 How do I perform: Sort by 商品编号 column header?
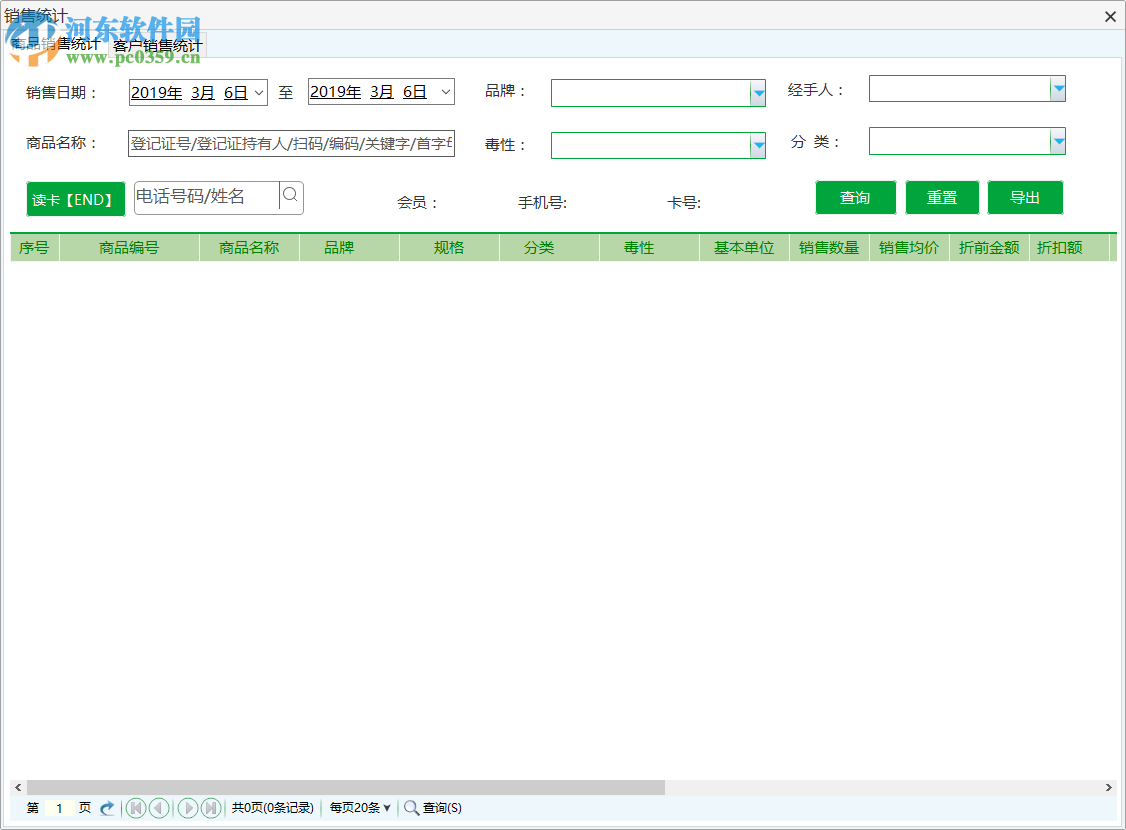129,248
